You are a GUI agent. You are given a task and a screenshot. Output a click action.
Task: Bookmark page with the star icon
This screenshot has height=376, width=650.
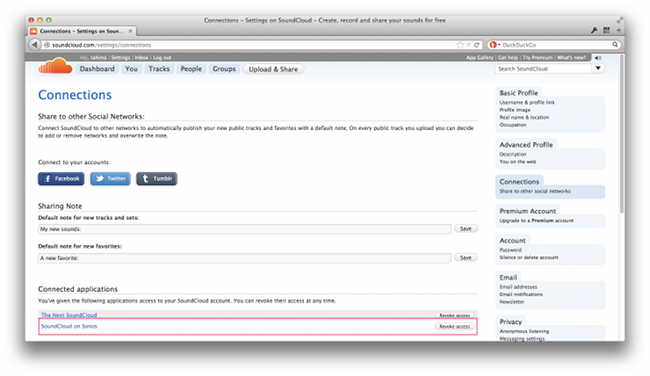click(460, 45)
